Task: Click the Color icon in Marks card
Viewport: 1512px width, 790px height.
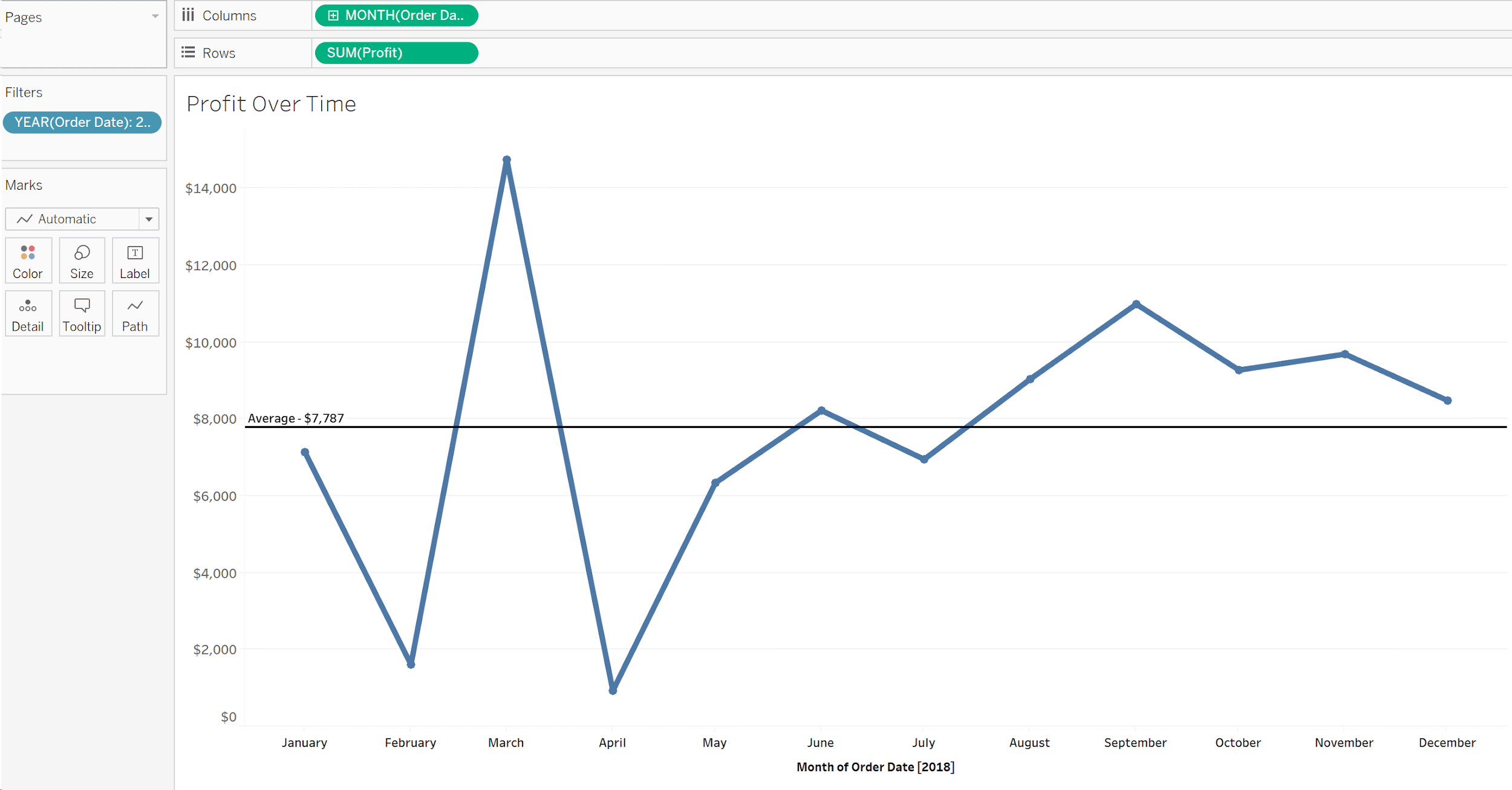Action: (x=27, y=260)
